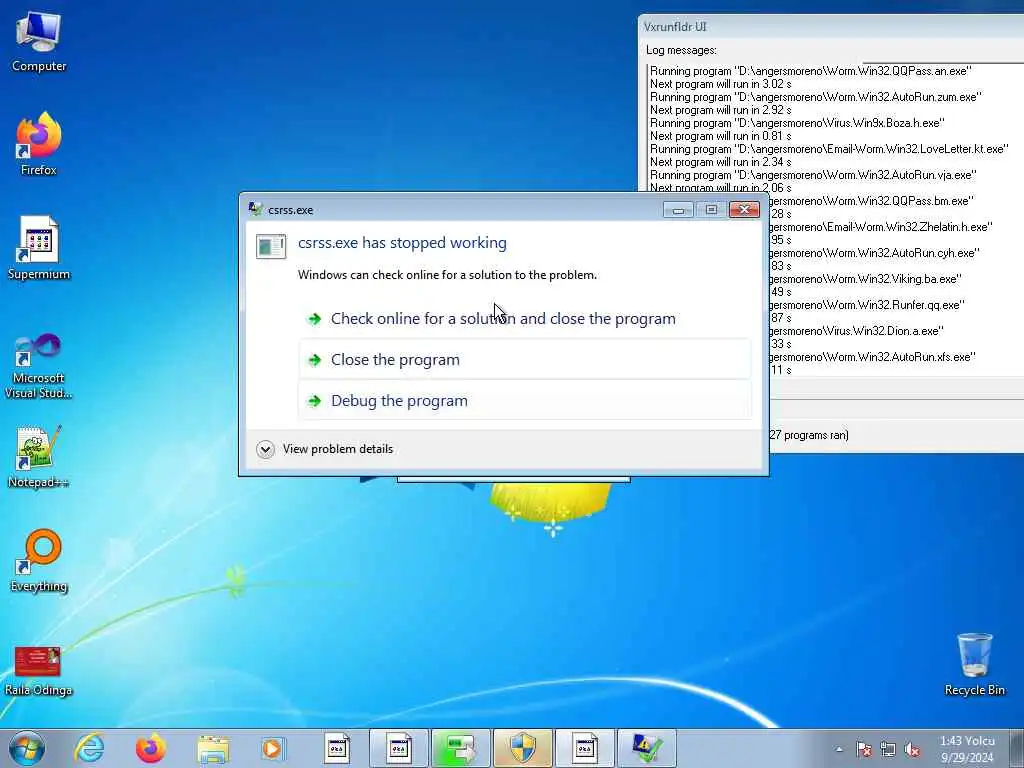Choose Close the program
The image size is (1024, 768).
coord(525,359)
